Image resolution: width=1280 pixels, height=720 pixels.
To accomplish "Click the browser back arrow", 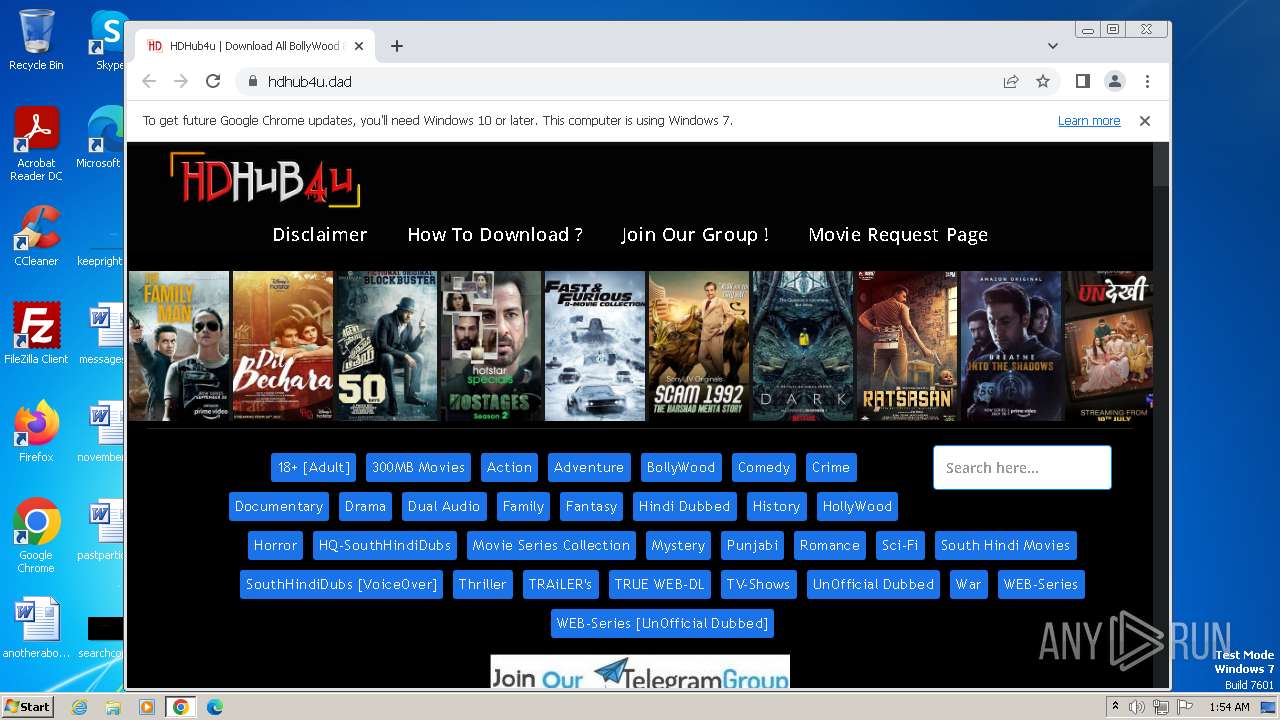I will (149, 82).
